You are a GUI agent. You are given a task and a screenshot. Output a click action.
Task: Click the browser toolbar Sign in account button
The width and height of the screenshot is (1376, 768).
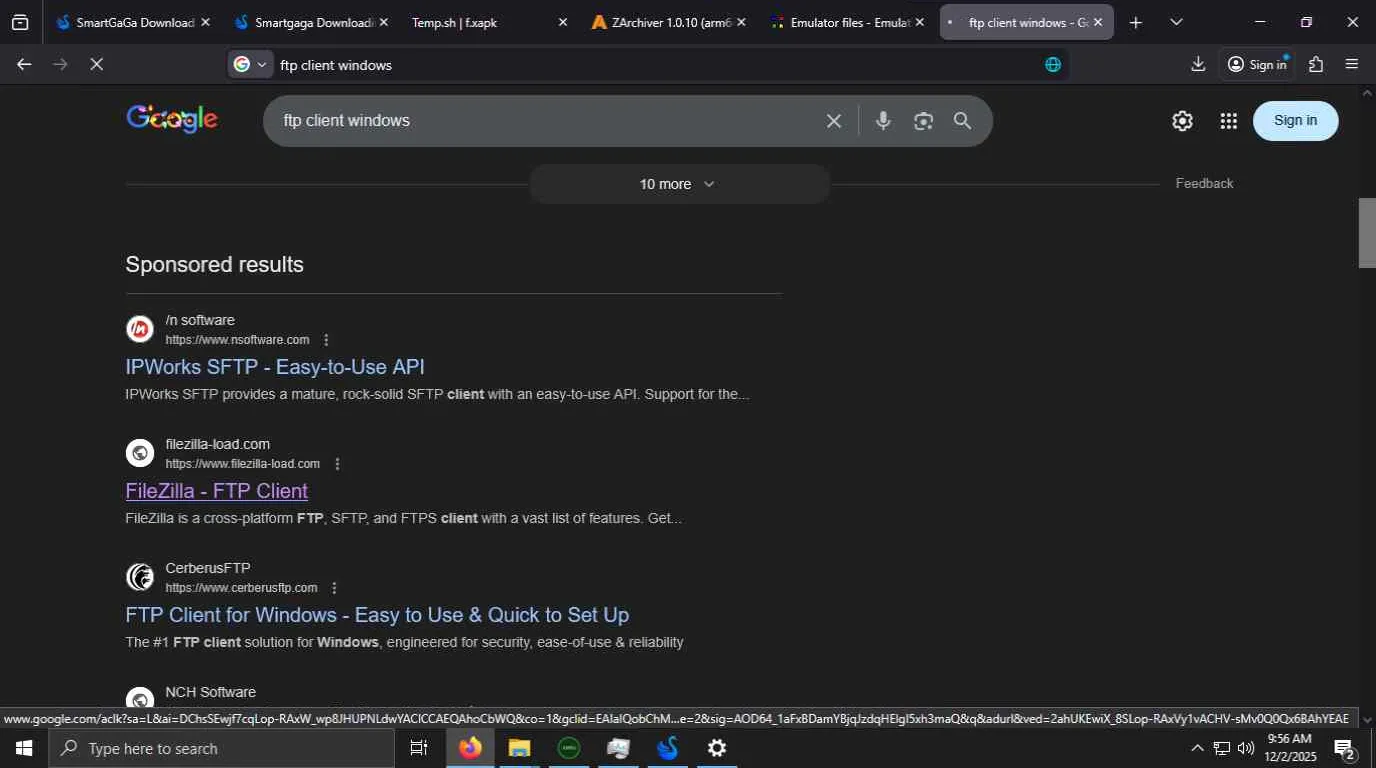pyautogui.click(x=1257, y=64)
